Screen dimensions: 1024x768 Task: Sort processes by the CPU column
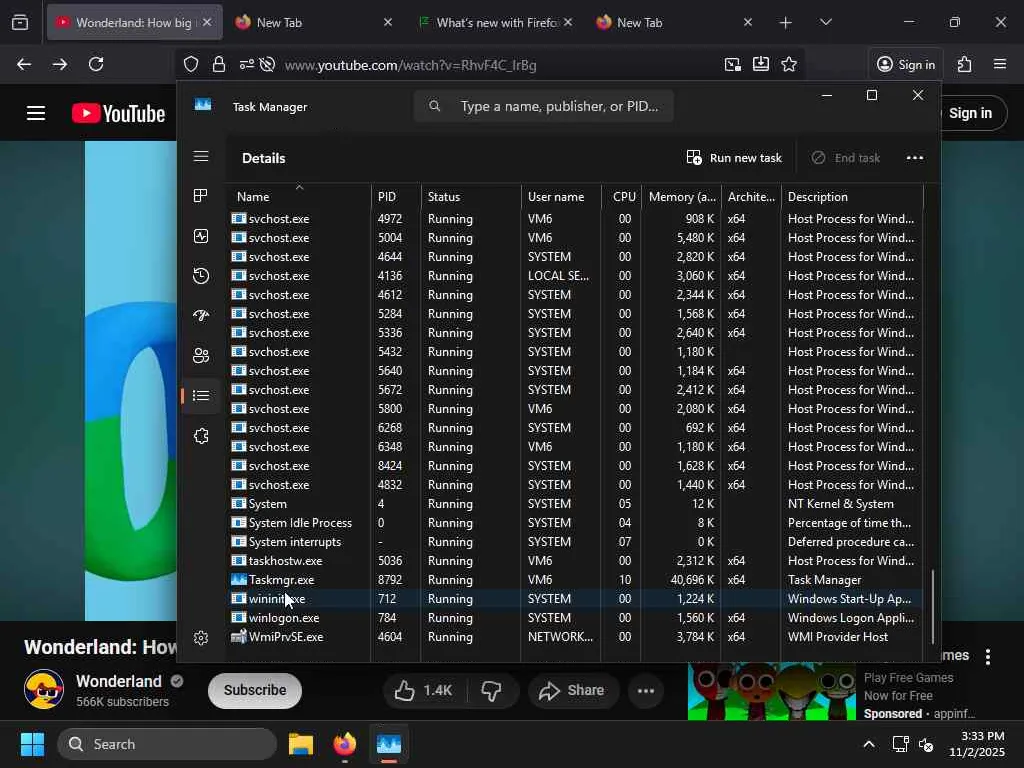(x=624, y=197)
